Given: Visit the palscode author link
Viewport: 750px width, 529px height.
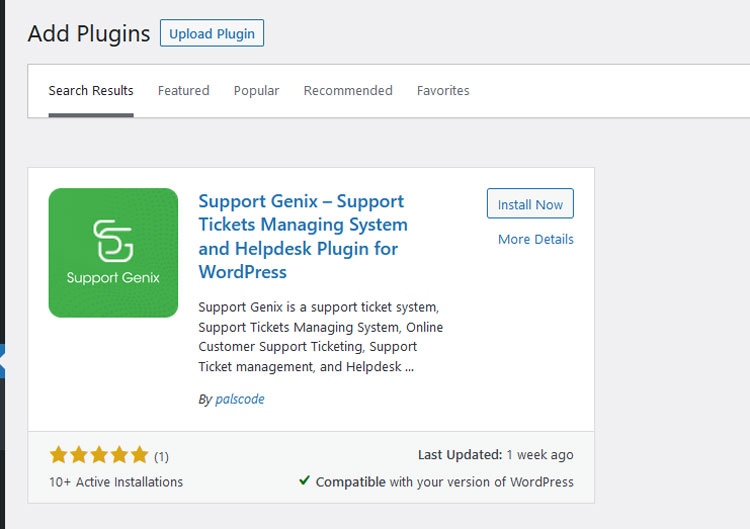Looking at the screenshot, I should point(240,399).
